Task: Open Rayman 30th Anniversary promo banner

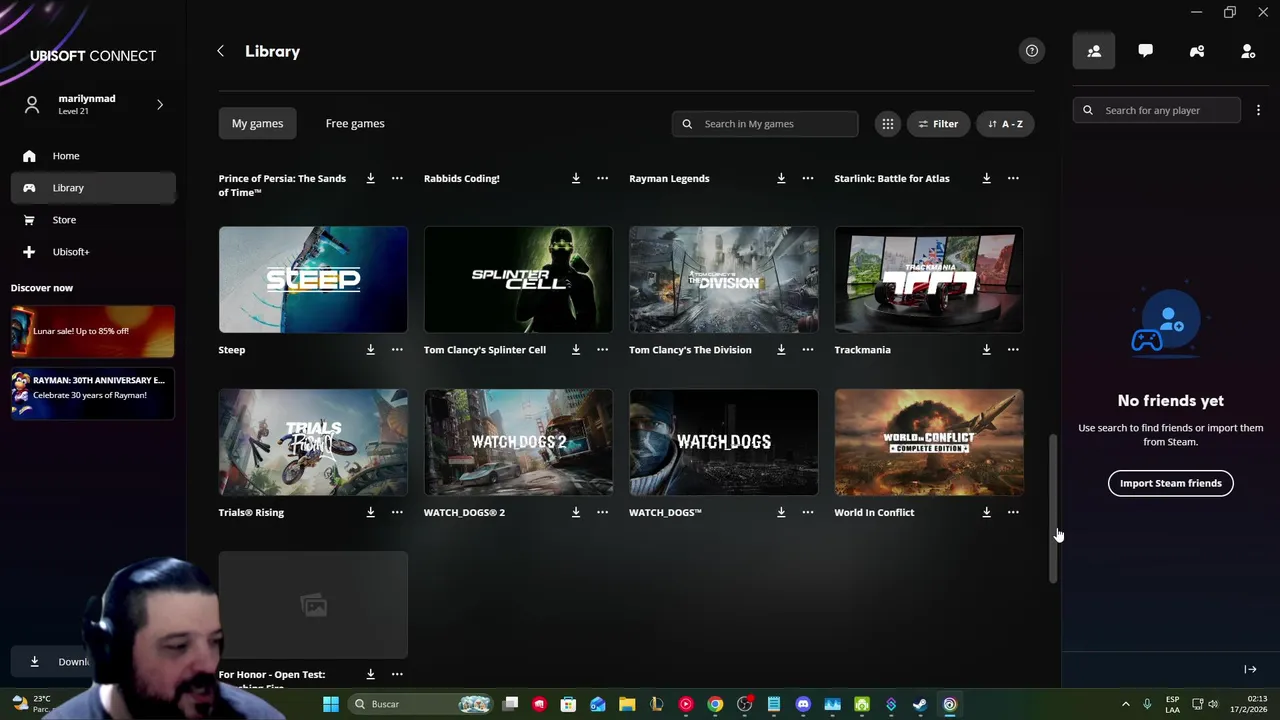Action: (93, 393)
